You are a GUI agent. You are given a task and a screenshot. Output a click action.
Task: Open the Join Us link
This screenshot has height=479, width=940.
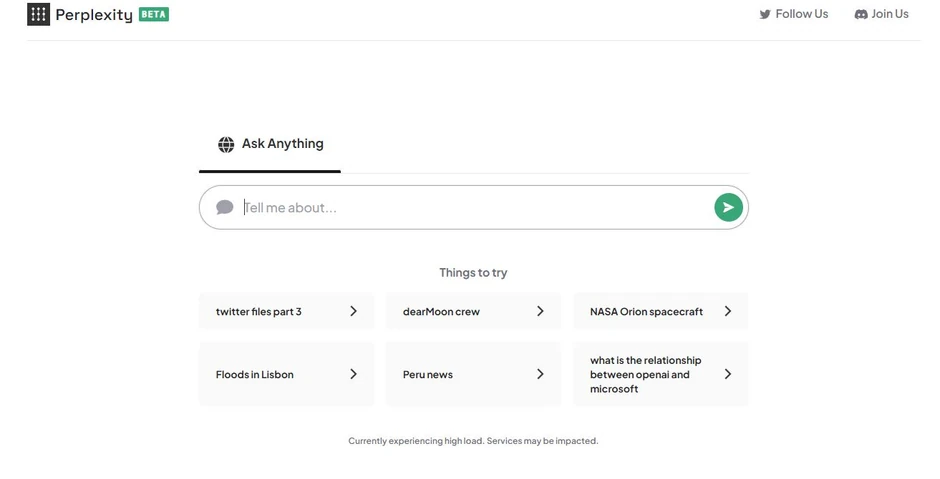click(889, 14)
